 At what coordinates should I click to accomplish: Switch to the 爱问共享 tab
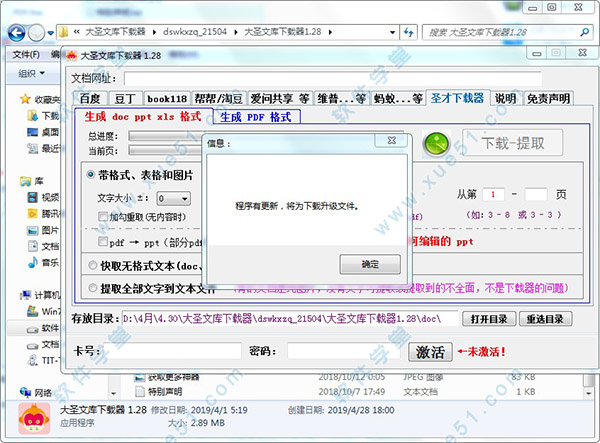point(280,99)
